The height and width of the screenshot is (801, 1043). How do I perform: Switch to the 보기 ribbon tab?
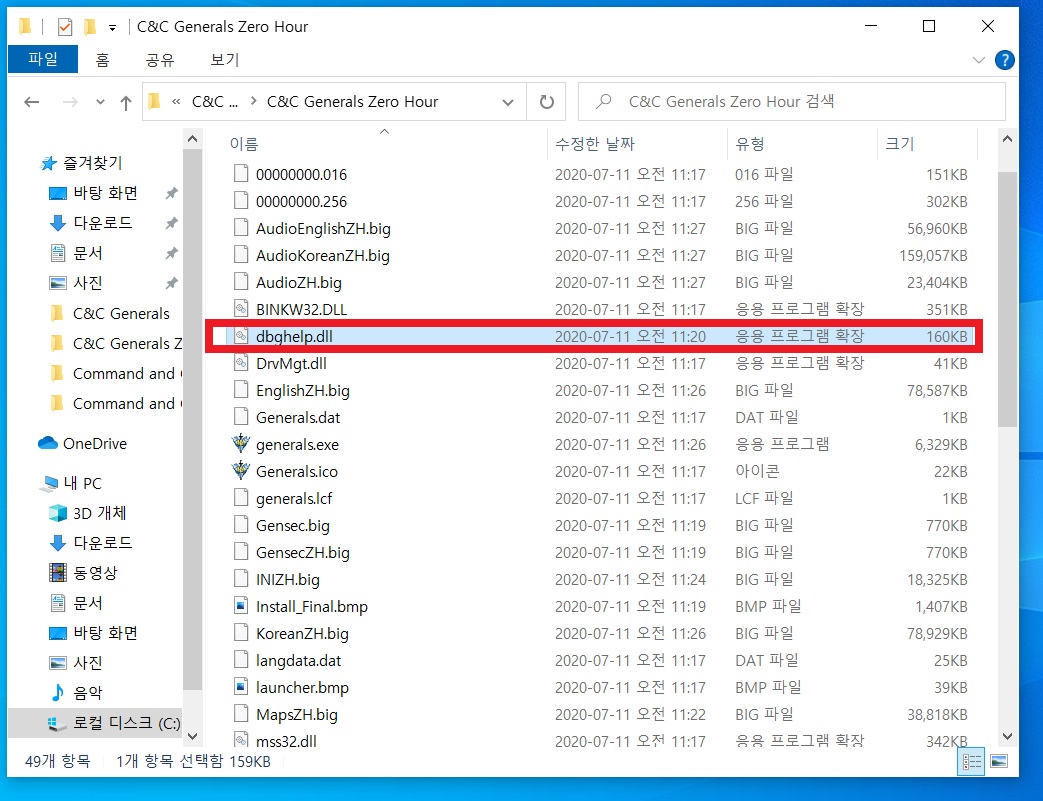pos(225,60)
